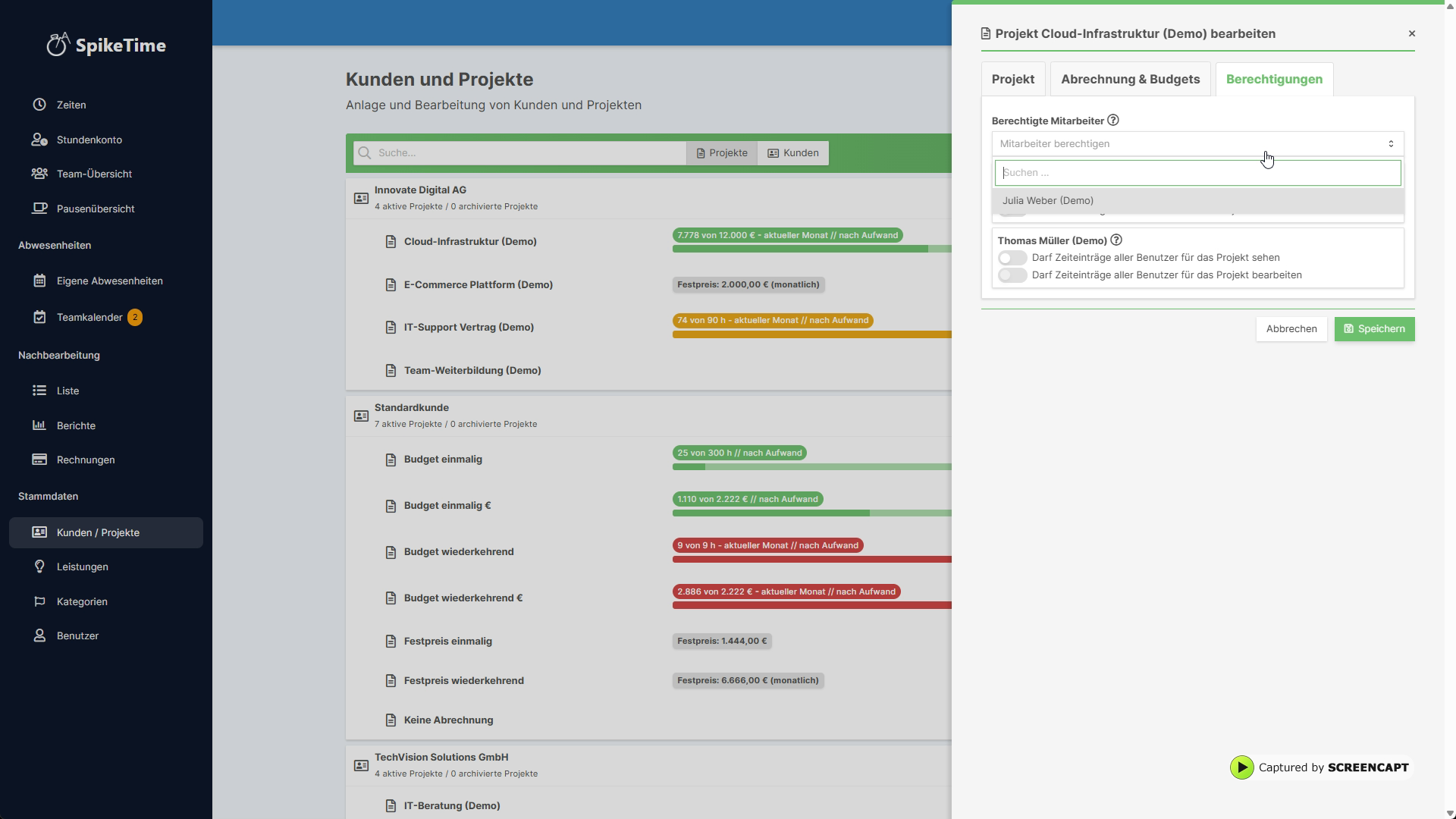Click the Pausenübersicht coffee cup icon
Viewport: 1456px width, 819px height.
pos(39,209)
